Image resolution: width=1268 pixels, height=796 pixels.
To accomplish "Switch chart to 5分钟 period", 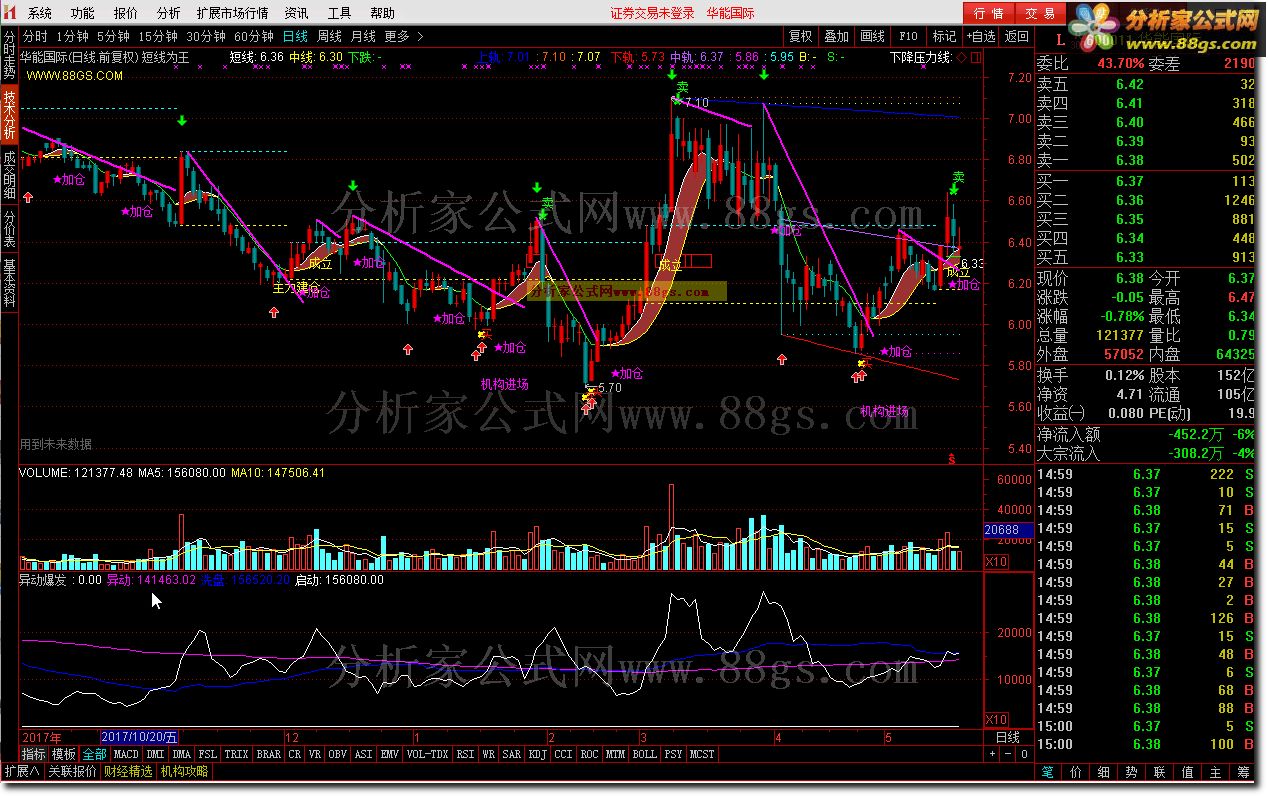I will 113,36.
